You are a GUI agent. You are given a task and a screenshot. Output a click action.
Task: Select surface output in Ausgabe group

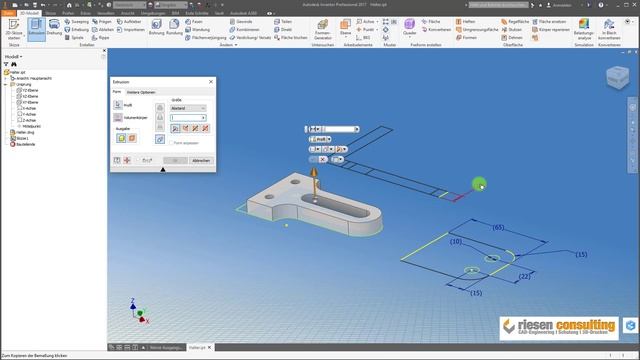pyautogui.click(x=132, y=138)
